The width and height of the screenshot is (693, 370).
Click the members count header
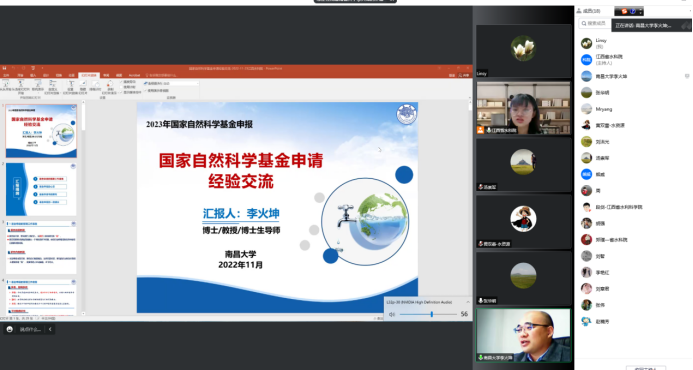pyautogui.click(x=588, y=11)
